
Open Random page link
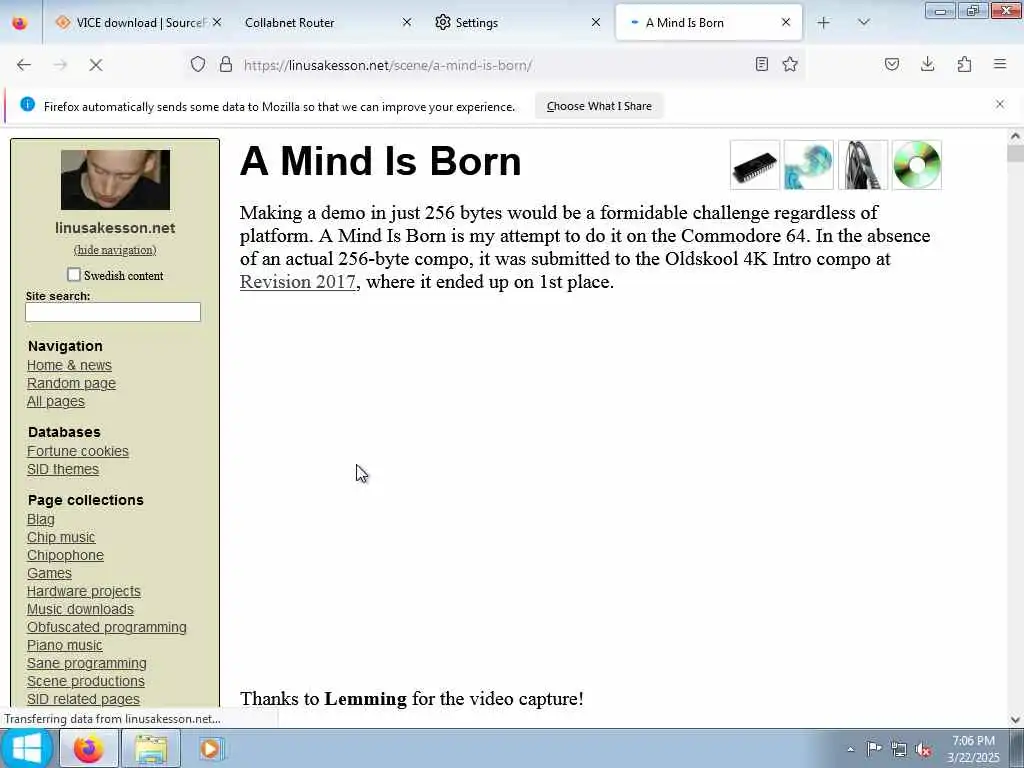click(71, 383)
